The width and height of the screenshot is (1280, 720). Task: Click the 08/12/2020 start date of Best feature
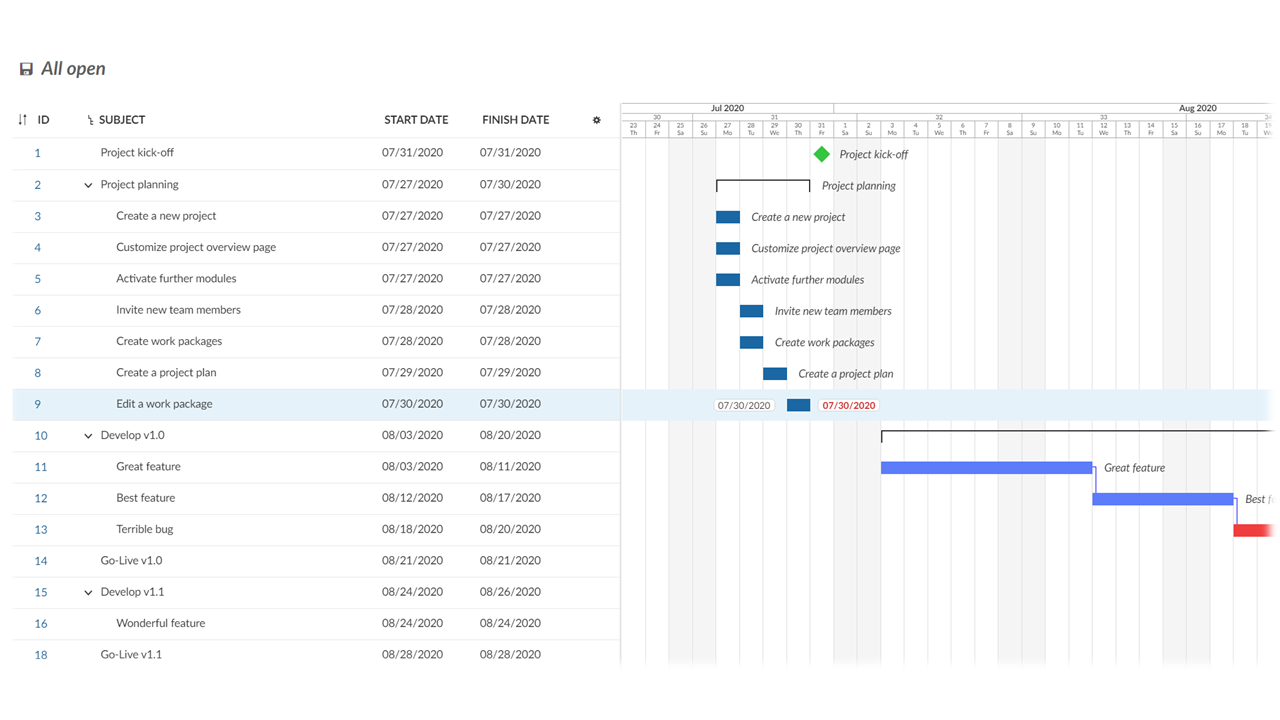coord(412,498)
